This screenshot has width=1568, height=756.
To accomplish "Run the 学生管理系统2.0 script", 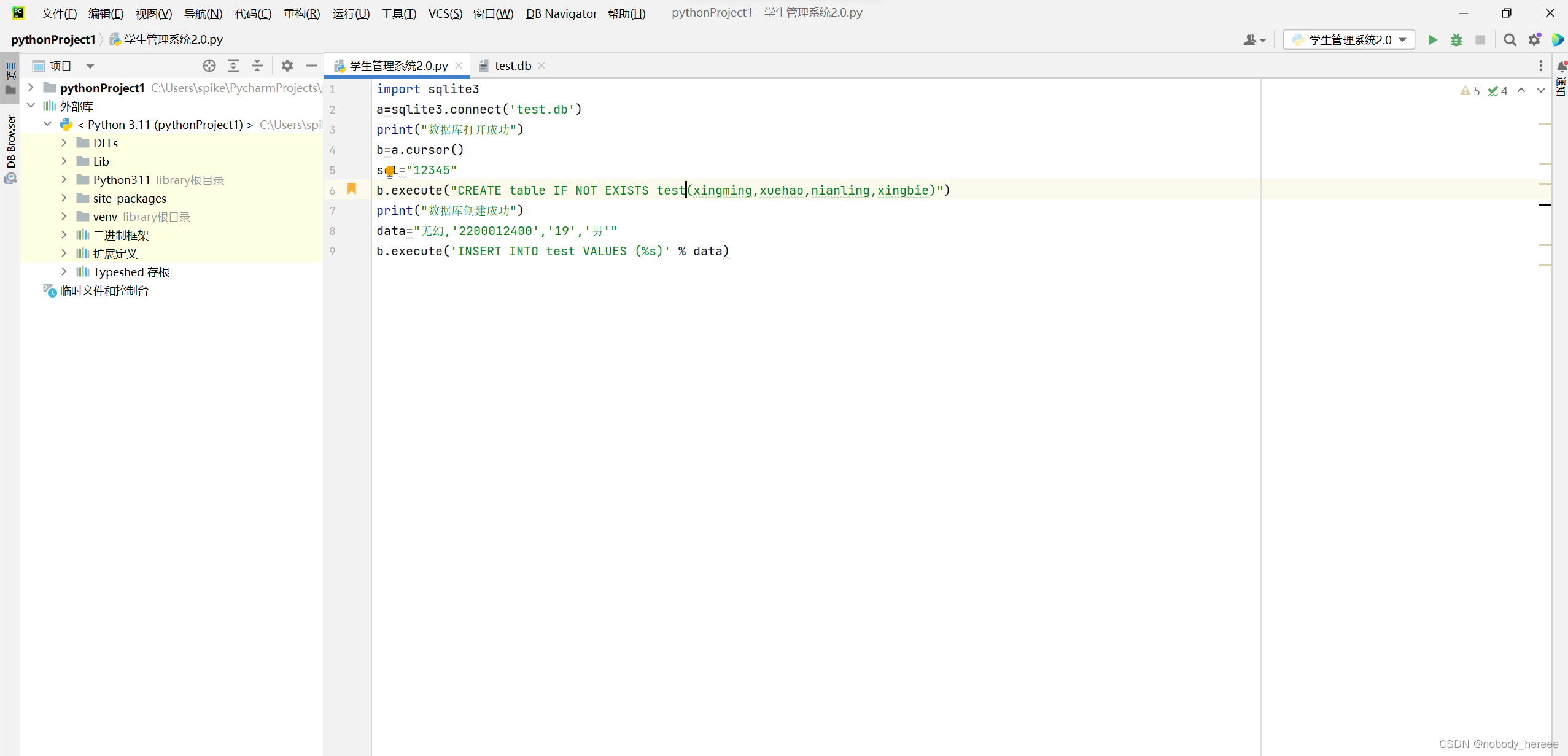I will click(x=1432, y=40).
